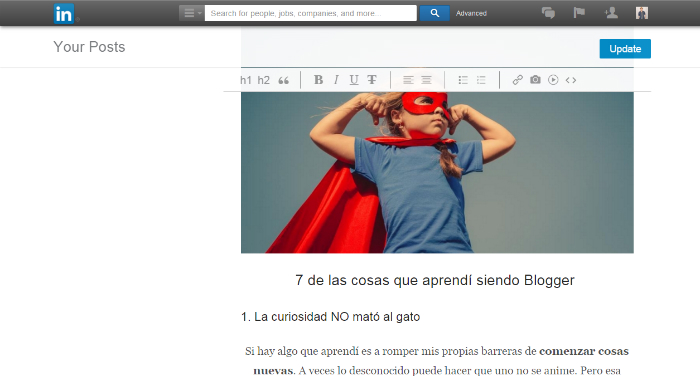
Task: Click the Update button
Action: [x=625, y=49]
